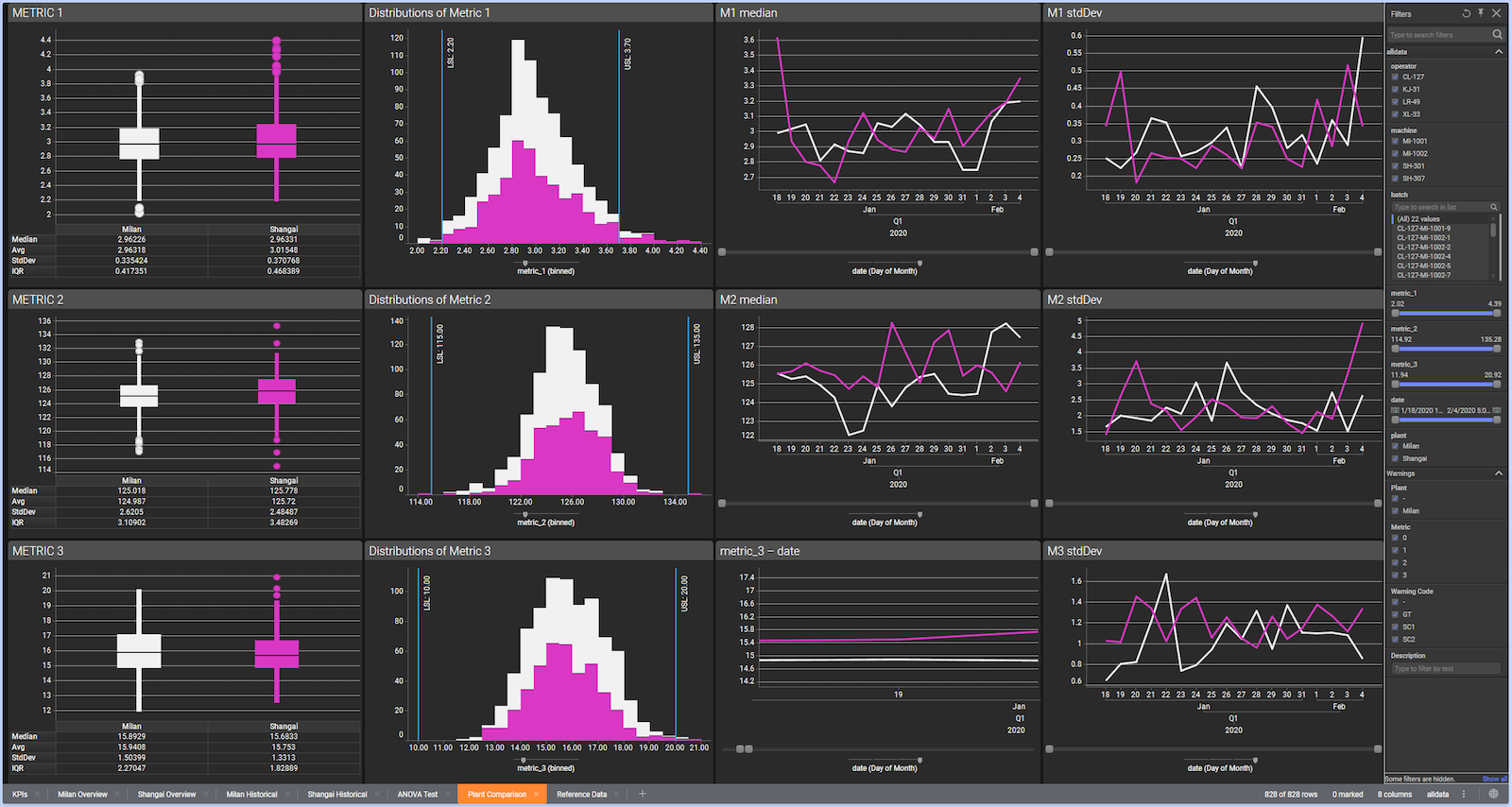1512x807 pixels.
Task: Close the Filters panel
Action: (1496, 13)
